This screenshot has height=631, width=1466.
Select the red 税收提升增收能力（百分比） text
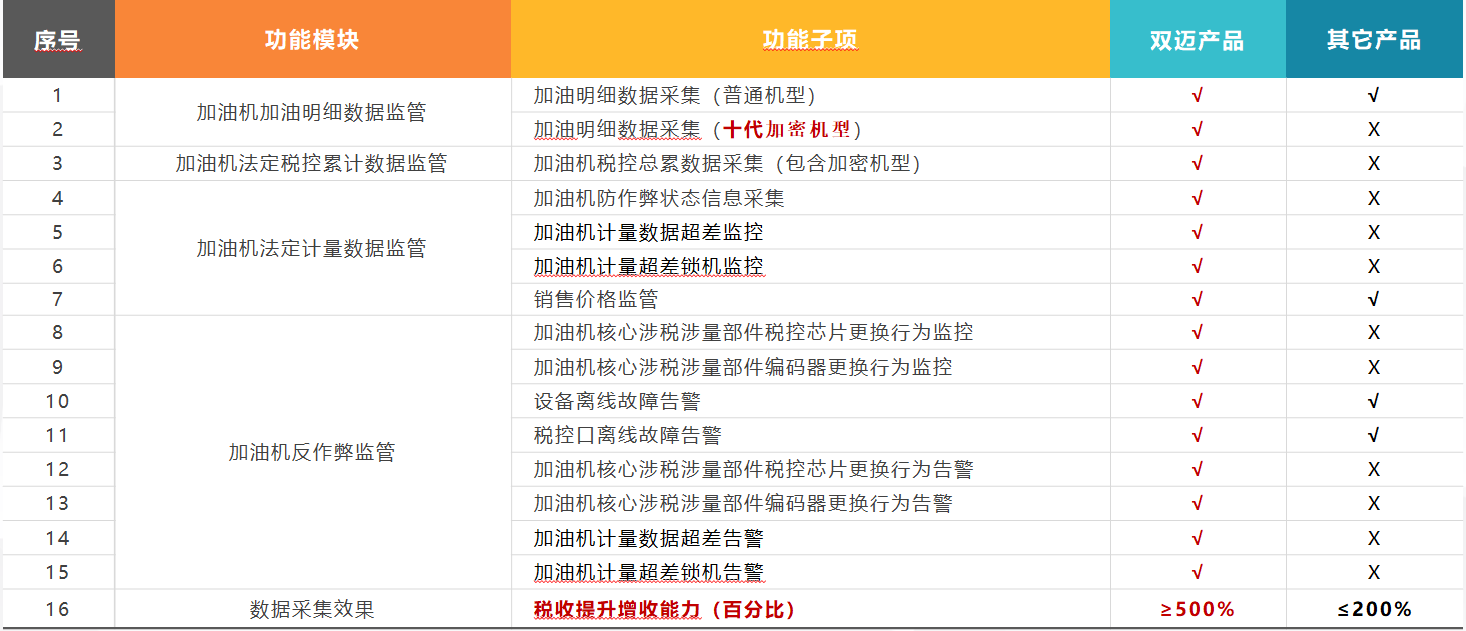coord(665,609)
